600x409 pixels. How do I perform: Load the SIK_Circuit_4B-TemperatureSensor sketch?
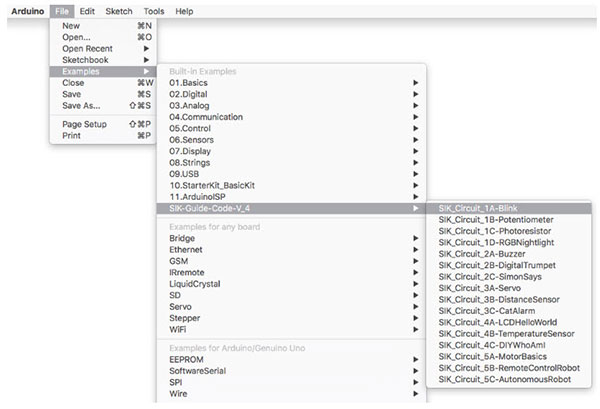509,334
